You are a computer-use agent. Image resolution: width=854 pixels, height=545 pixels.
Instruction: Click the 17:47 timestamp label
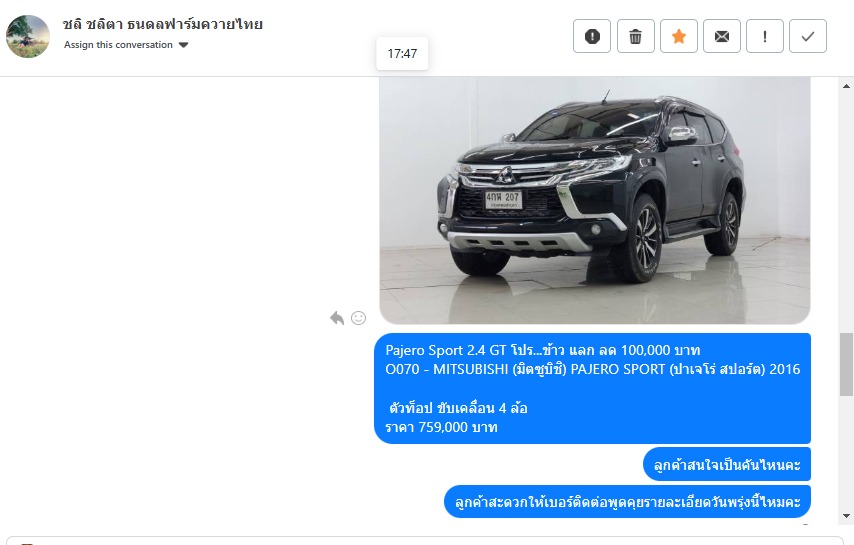click(x=402, y=53)
